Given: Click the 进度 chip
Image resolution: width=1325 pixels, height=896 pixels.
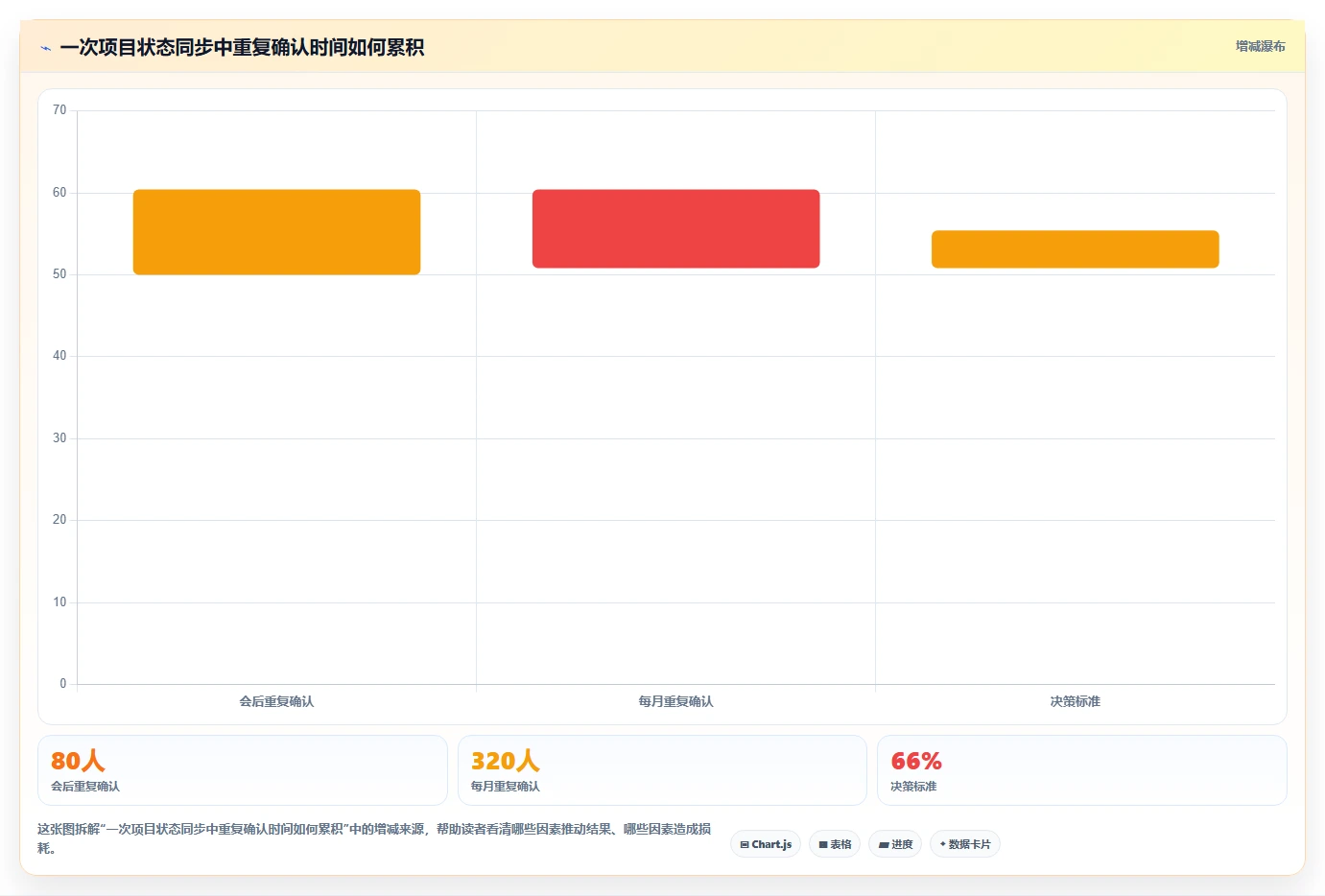Looking at the screenshot, I should click(896, 844).
